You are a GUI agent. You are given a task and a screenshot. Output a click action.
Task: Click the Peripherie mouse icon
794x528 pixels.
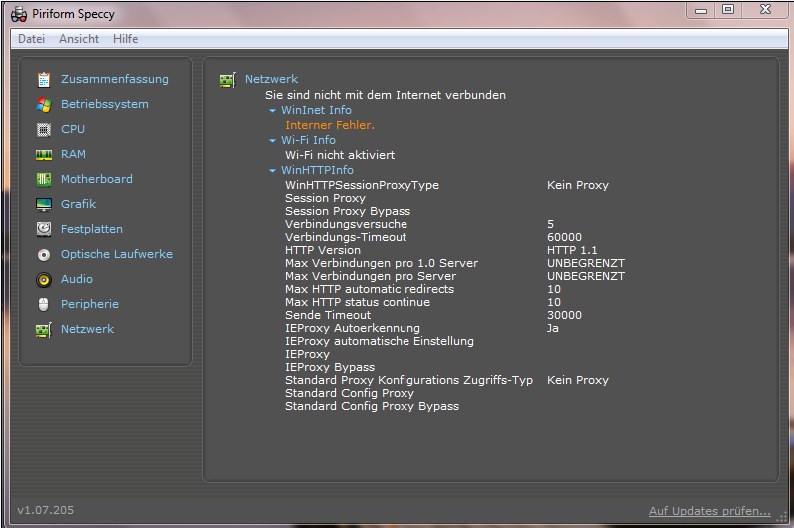[44, 304]
